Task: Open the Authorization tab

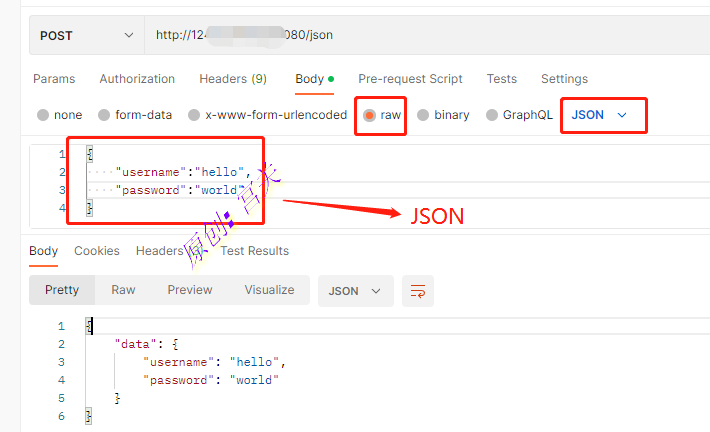Action: [137, 79]
